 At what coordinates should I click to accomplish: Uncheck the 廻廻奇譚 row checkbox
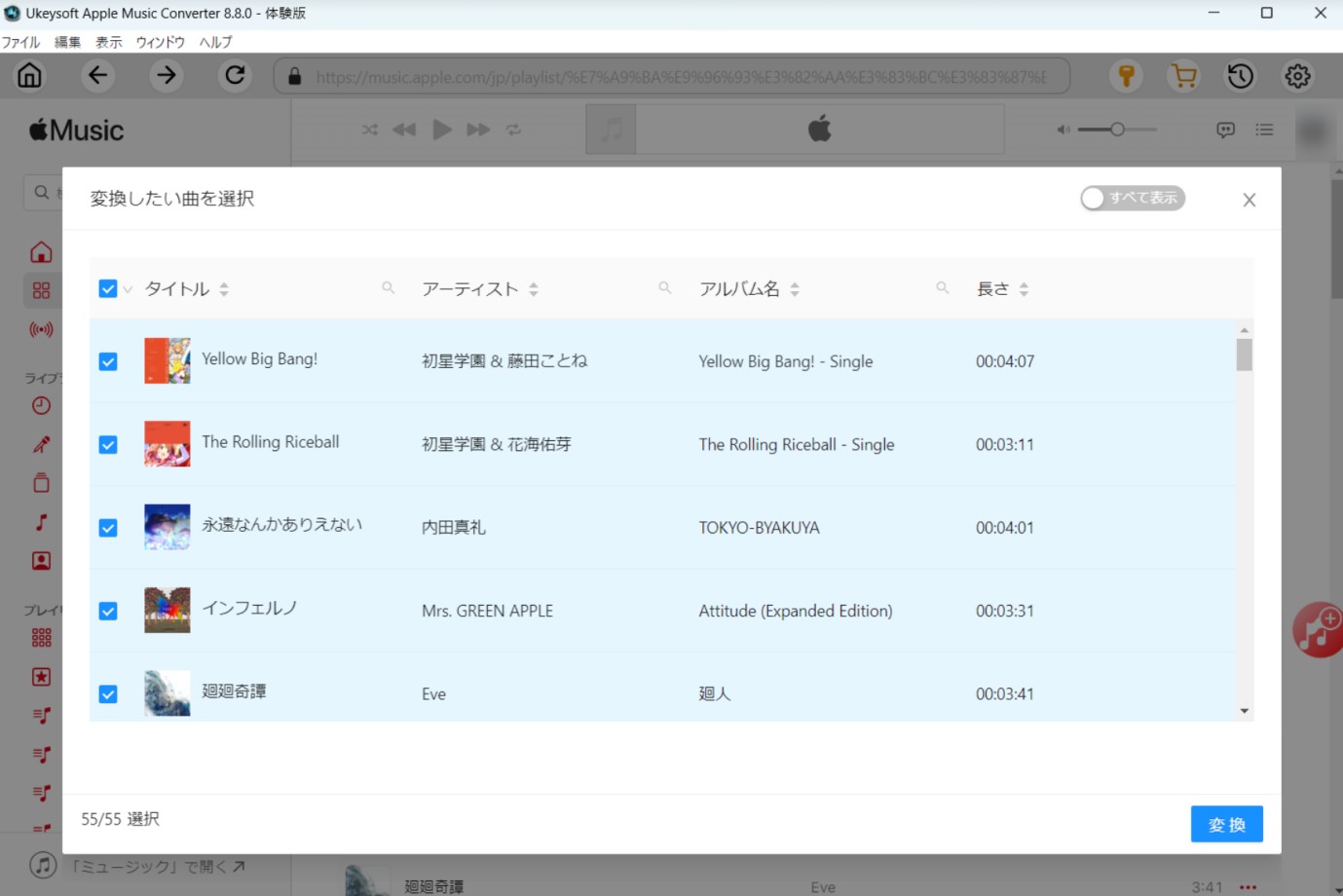click(x=108, y=694)
